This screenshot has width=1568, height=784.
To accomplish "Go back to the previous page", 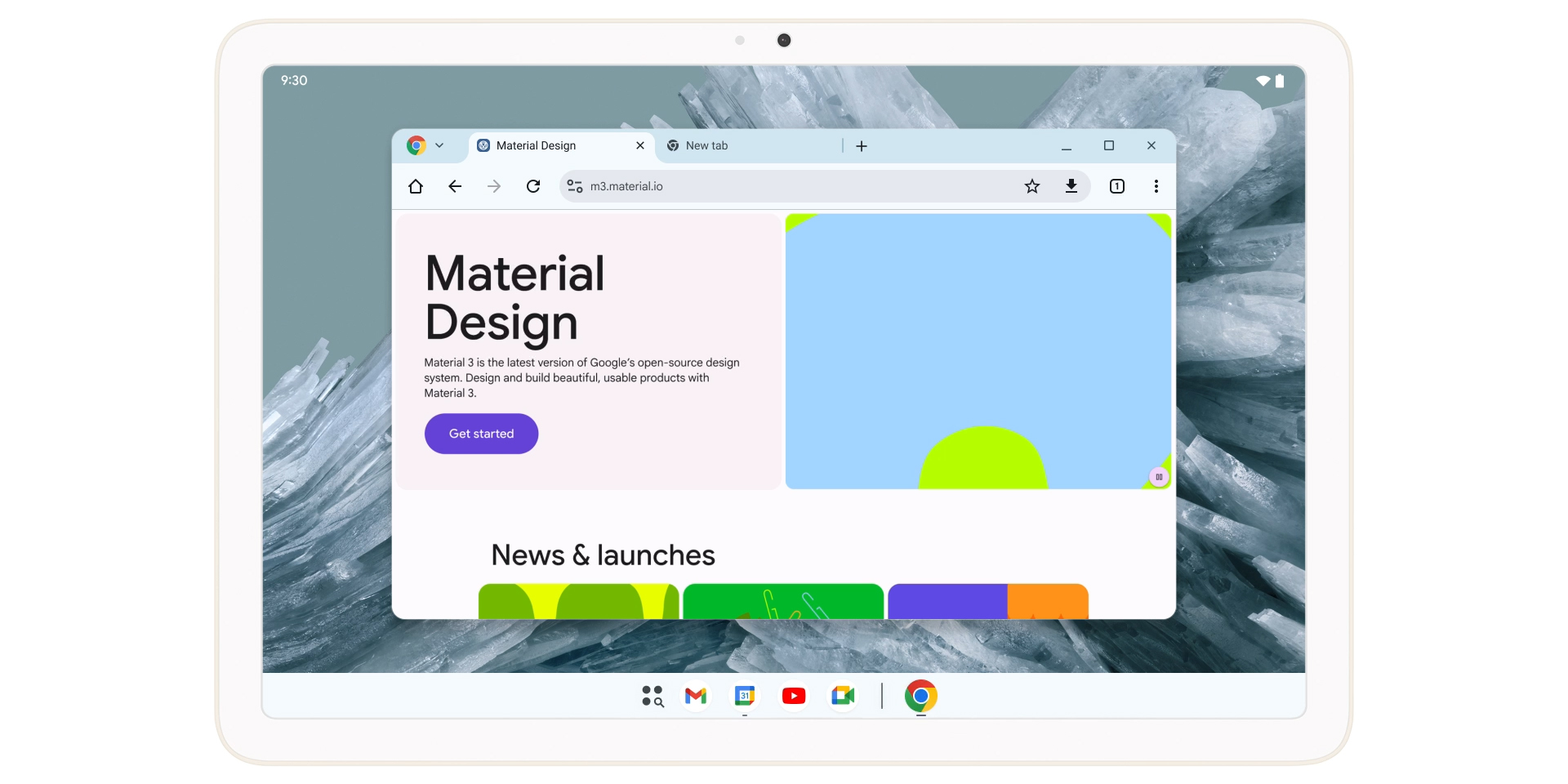I will tap(455, 186).
